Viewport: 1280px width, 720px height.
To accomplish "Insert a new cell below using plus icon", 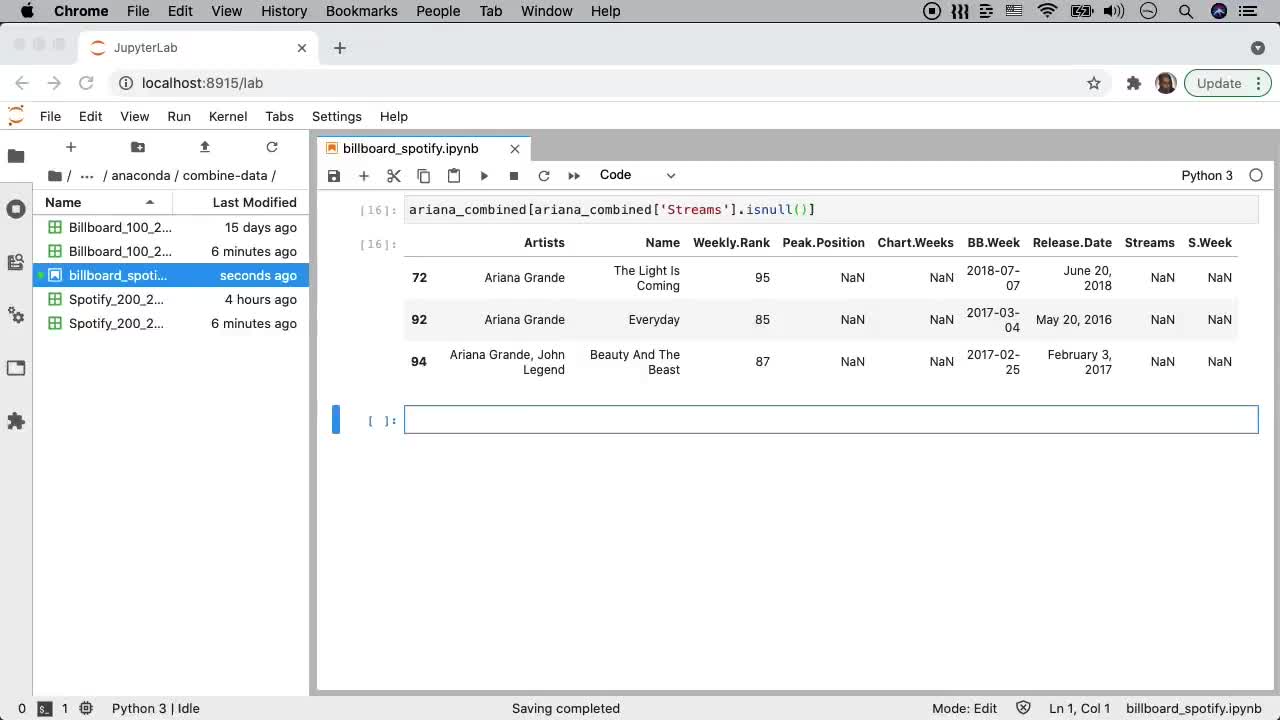I will click(364, 176).
